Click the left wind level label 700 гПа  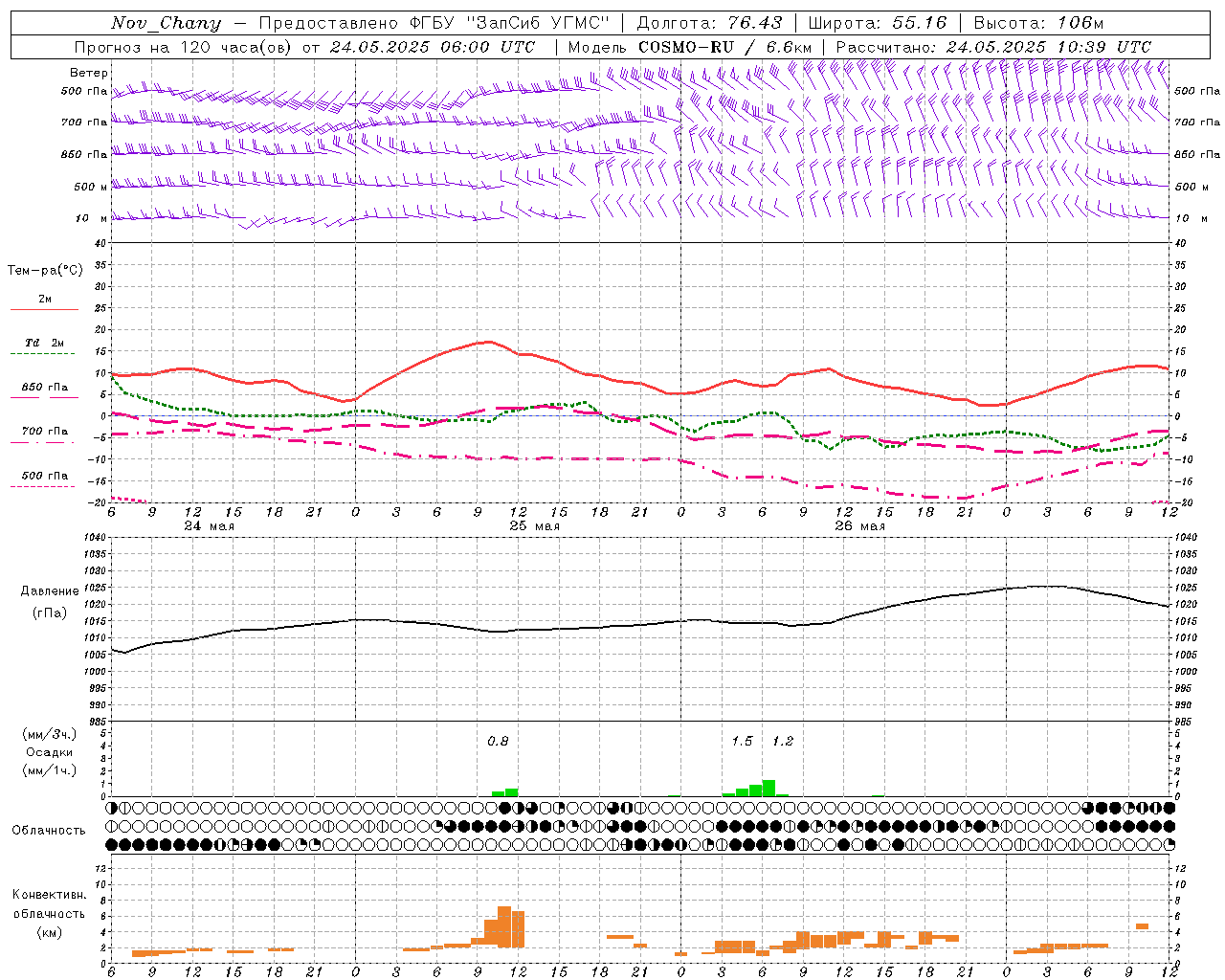pyautogui.click(x=84, y=122)
